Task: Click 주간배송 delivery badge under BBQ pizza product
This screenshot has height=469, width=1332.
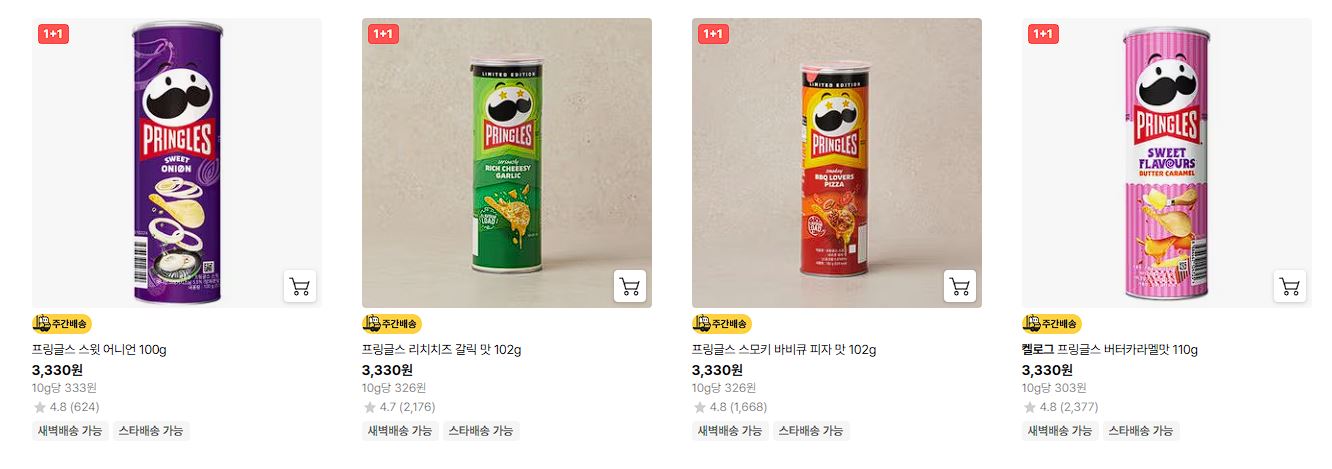Action: click(722, 324)
